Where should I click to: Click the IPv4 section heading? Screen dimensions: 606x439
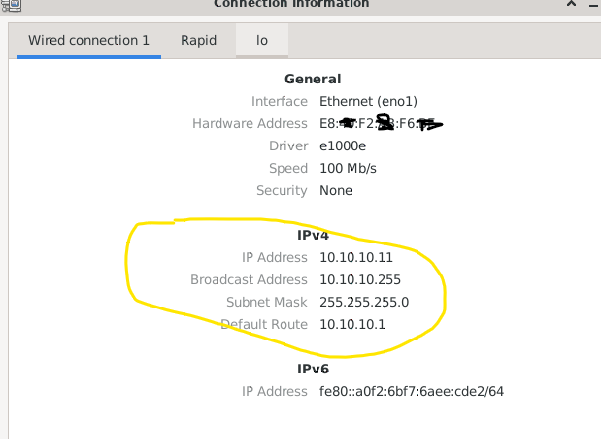click(x=313, y=235)
